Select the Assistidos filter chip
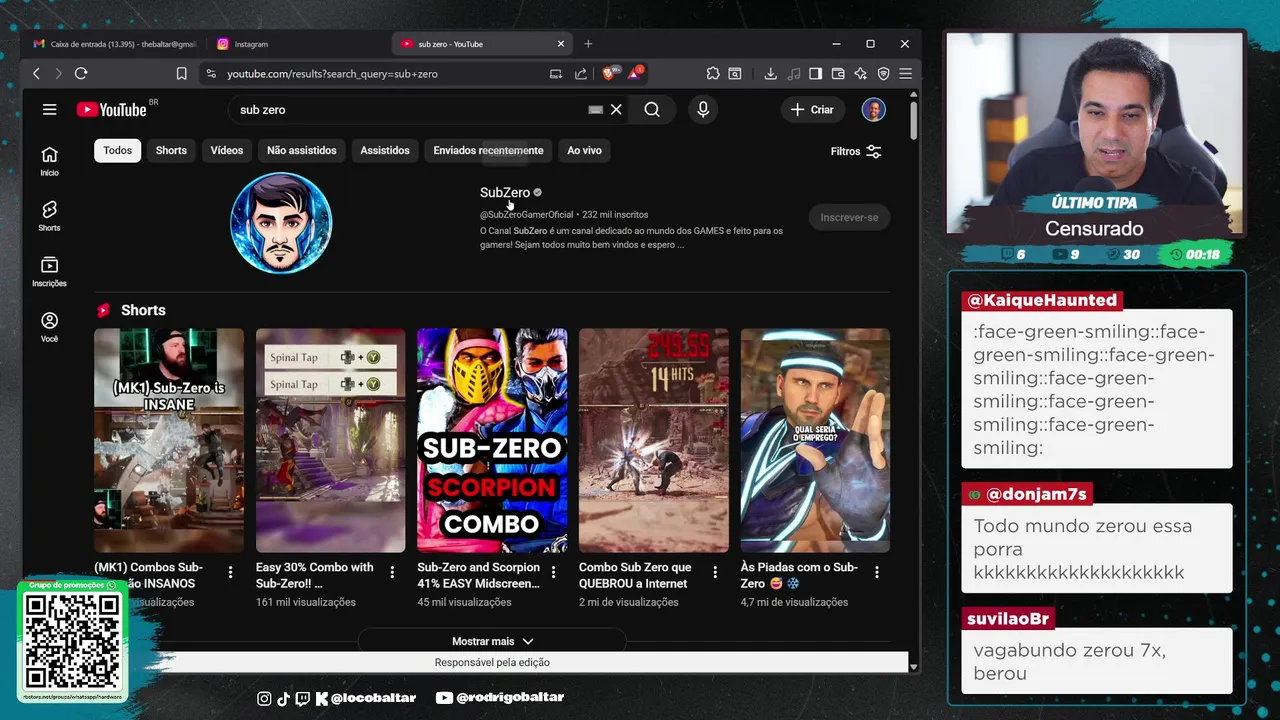This screenshot has height=720, width=1280. (x=385, y=150)
